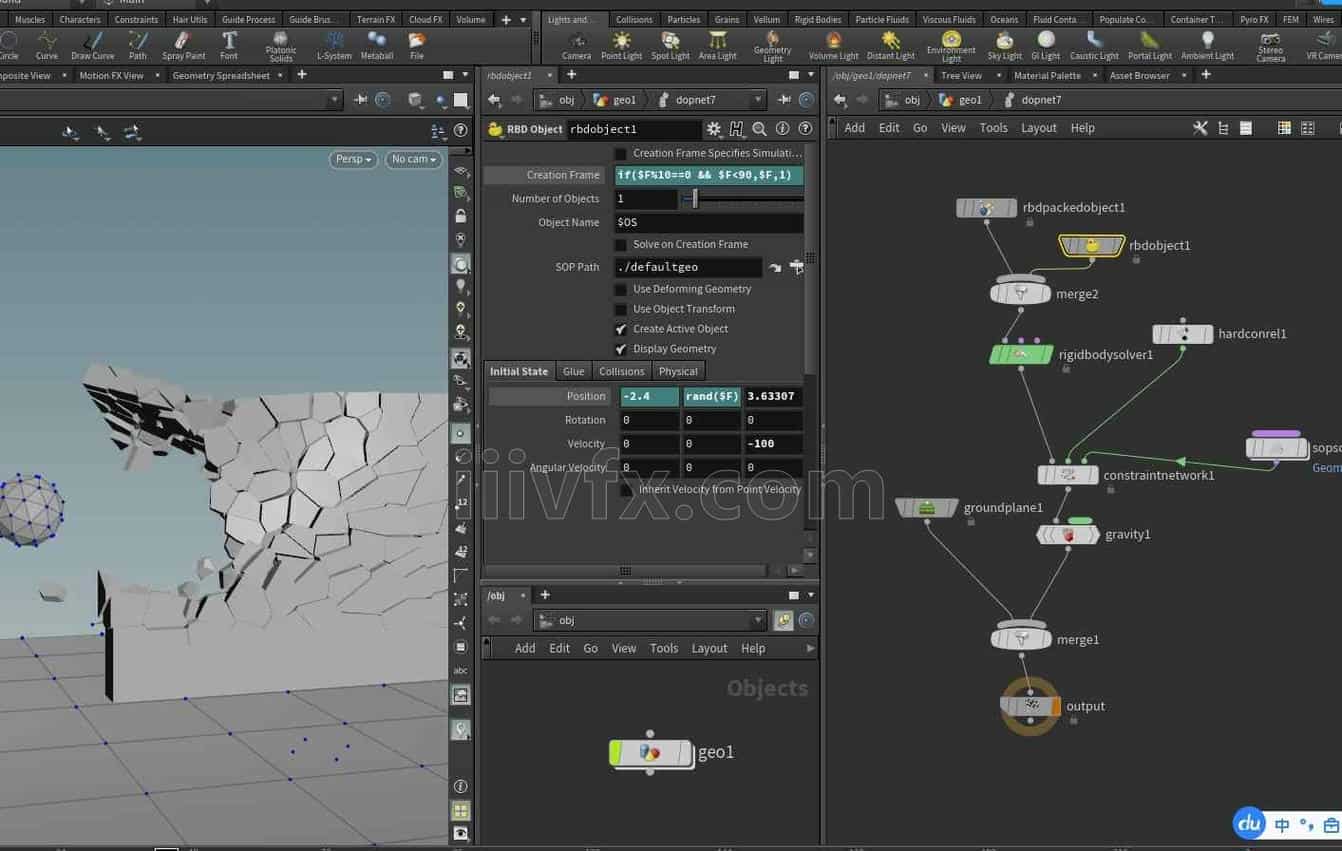
Task: Select the Font shelf tool
Action: pyautogui.click(x=229, y=45)
